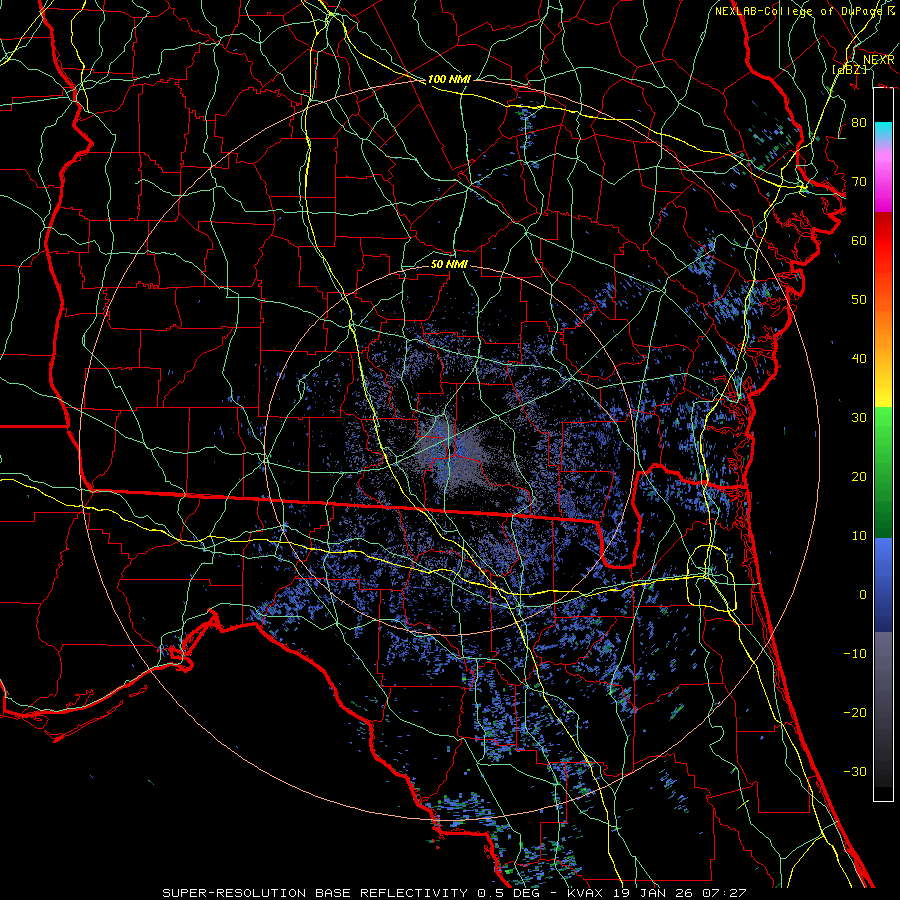The width and height of the screenshot is (900, 900).
Task: Click the -30 dBZ scale value
Action: [855, 772]
